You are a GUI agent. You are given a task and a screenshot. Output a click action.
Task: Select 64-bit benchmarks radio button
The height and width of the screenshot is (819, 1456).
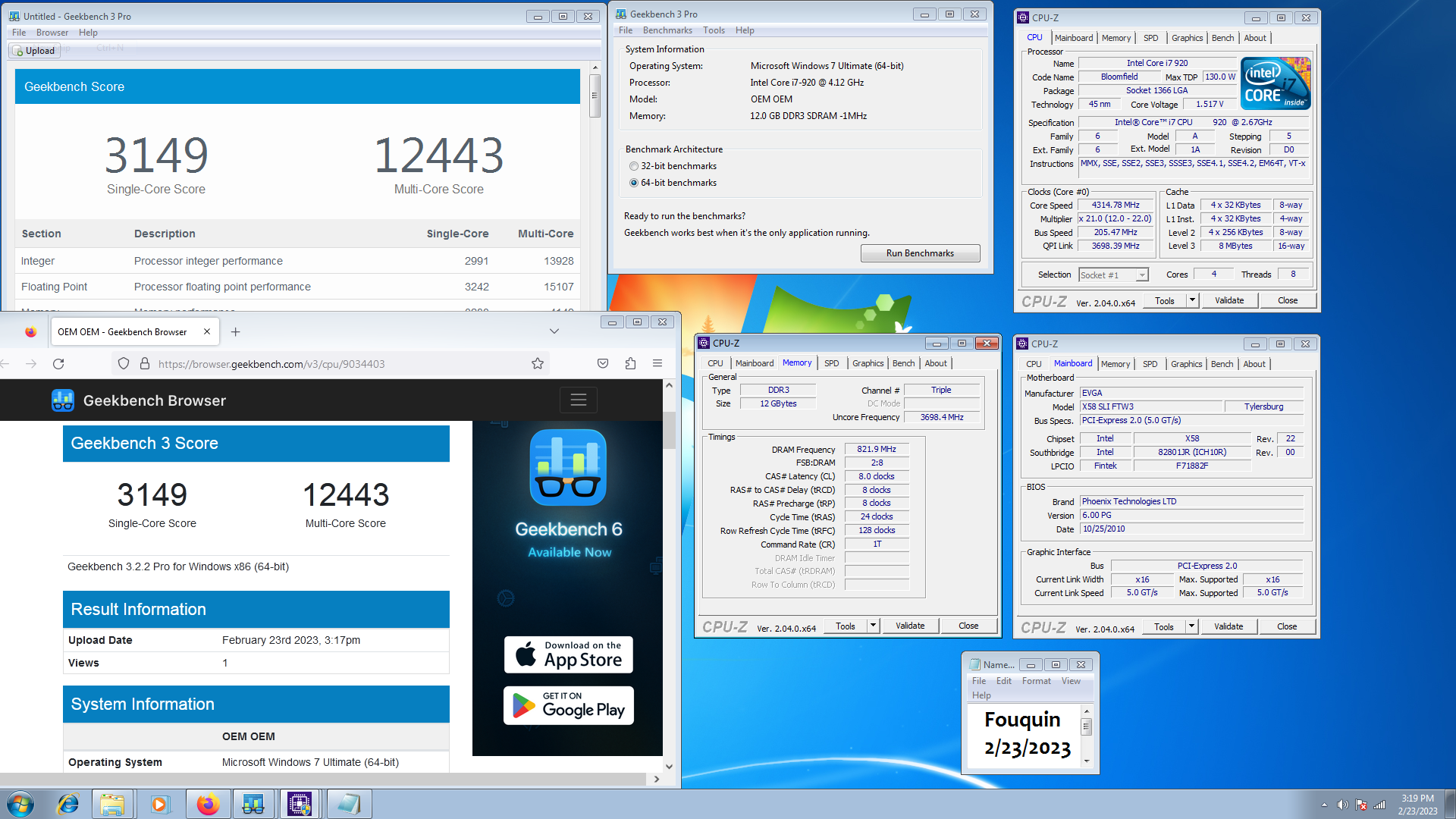tap(634, 183)
